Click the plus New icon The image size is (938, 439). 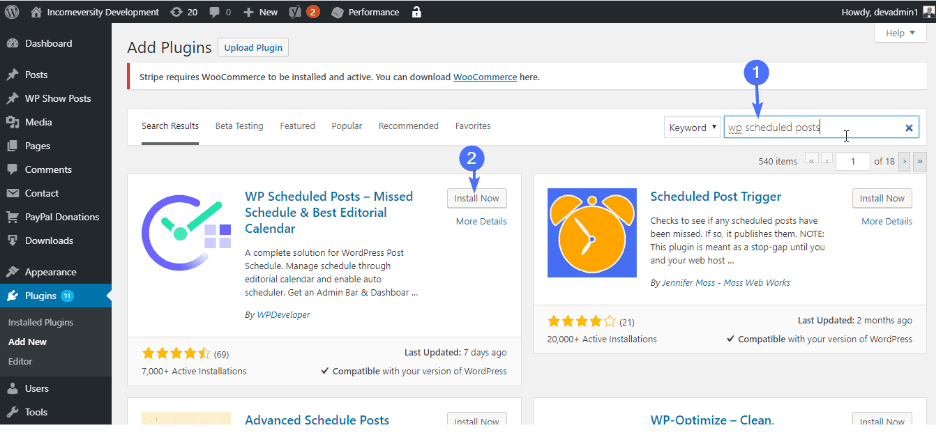(x=249, y=12)
